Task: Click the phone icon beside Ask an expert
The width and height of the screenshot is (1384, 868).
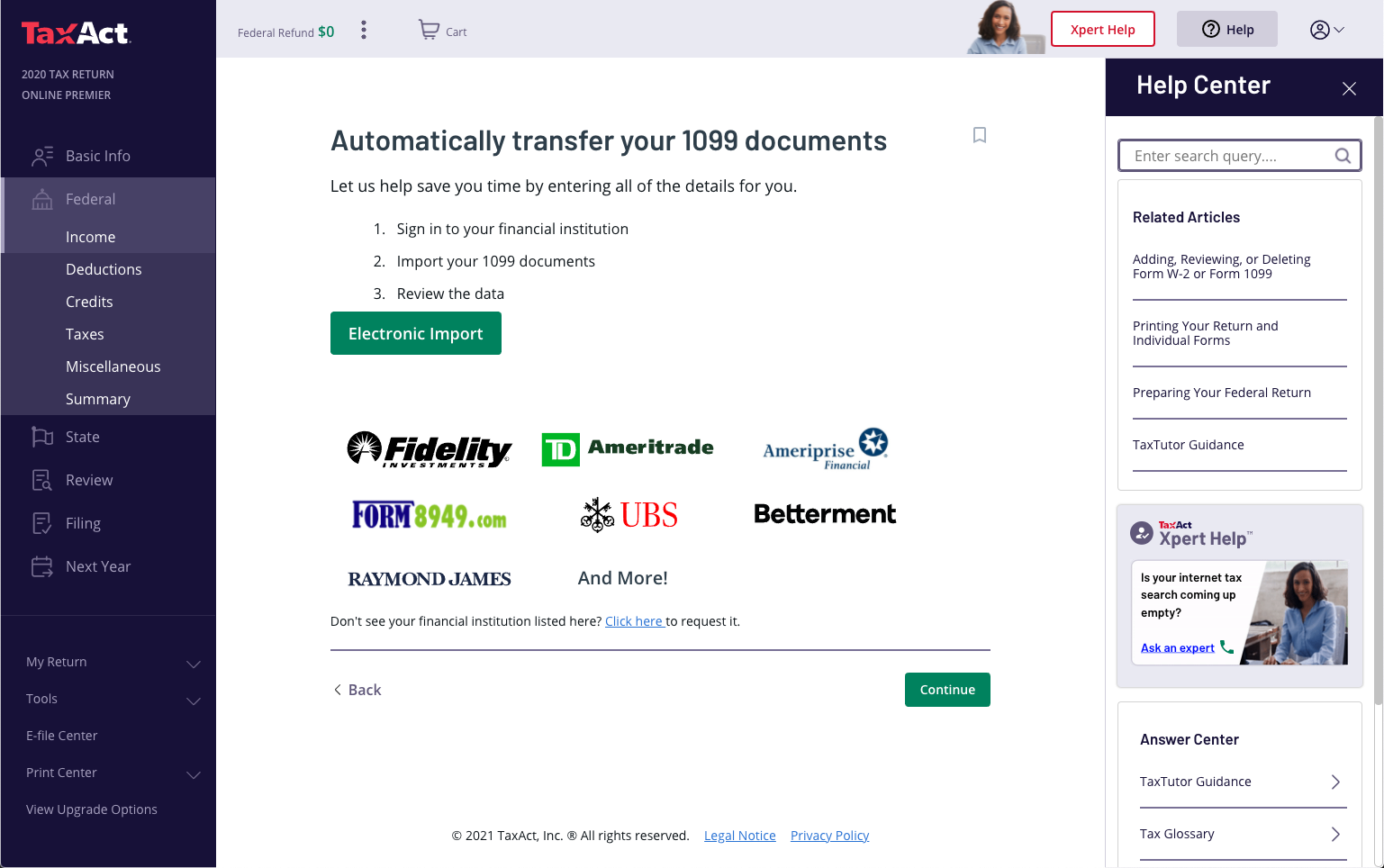Action: pos(1226,647)
